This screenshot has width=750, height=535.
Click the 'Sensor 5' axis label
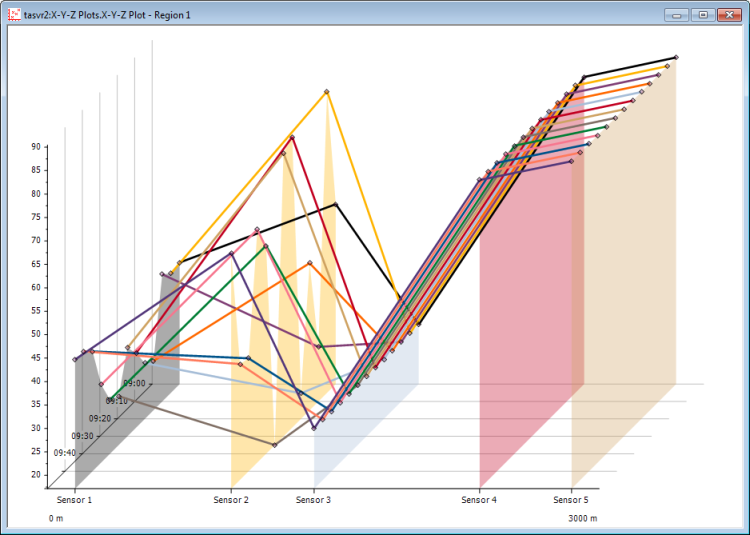tap(571, 500)
